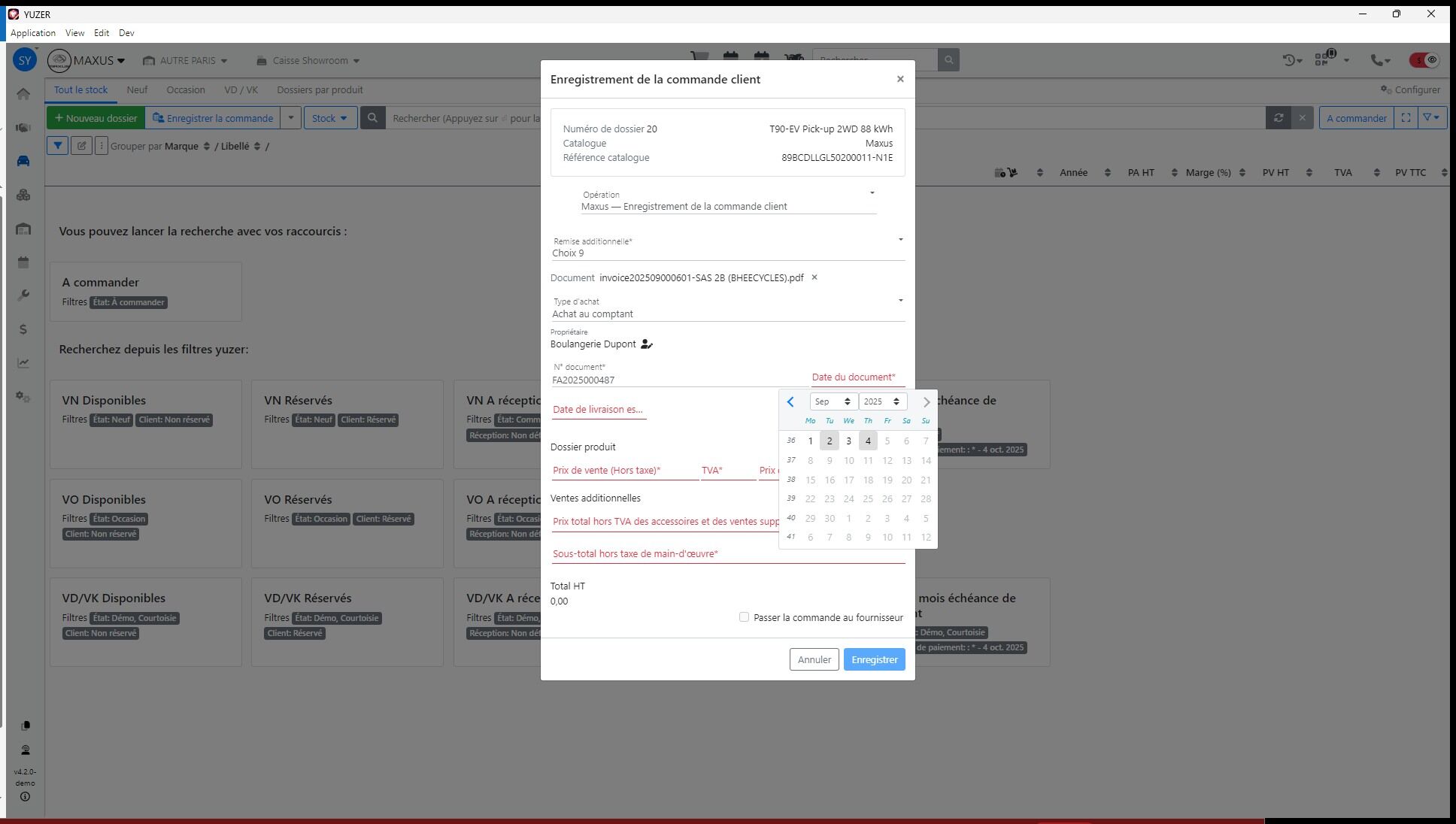Toggle the red eye switch in the top right
Image resolution: width=1456 pixels, height=824 pixels.
pos(1424,60)
